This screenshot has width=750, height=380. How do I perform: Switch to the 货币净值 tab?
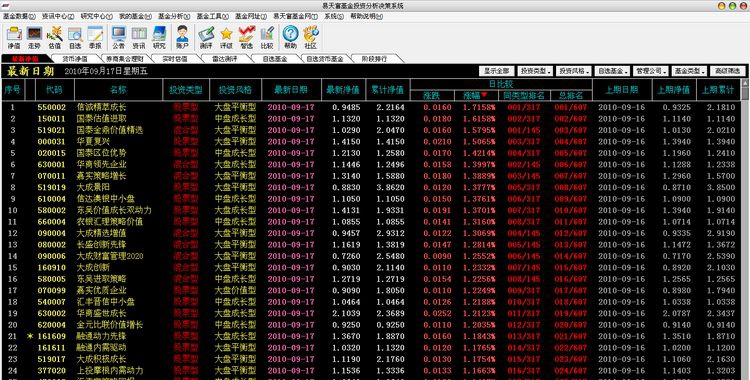75,59
